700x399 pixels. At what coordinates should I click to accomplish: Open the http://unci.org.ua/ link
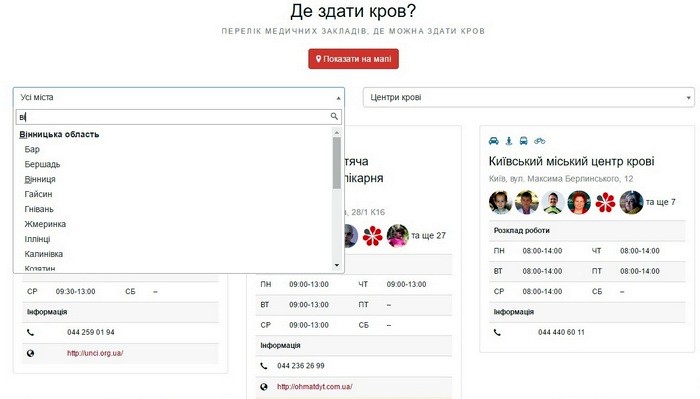(95, 353)
